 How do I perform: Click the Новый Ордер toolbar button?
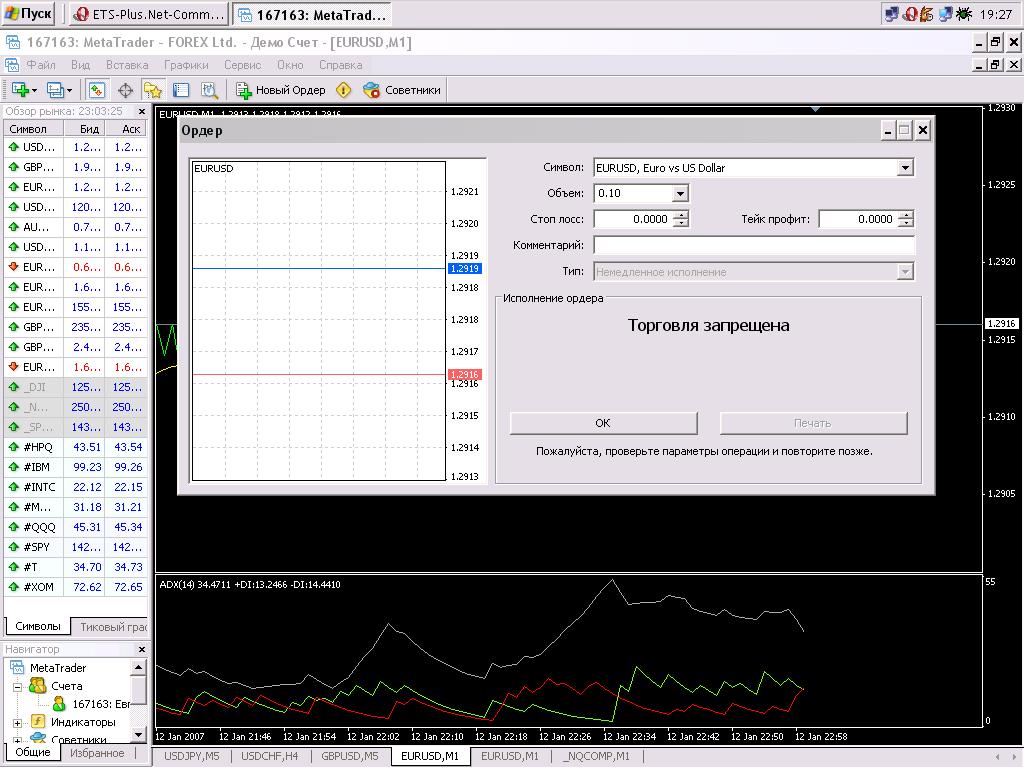(281, 90)
